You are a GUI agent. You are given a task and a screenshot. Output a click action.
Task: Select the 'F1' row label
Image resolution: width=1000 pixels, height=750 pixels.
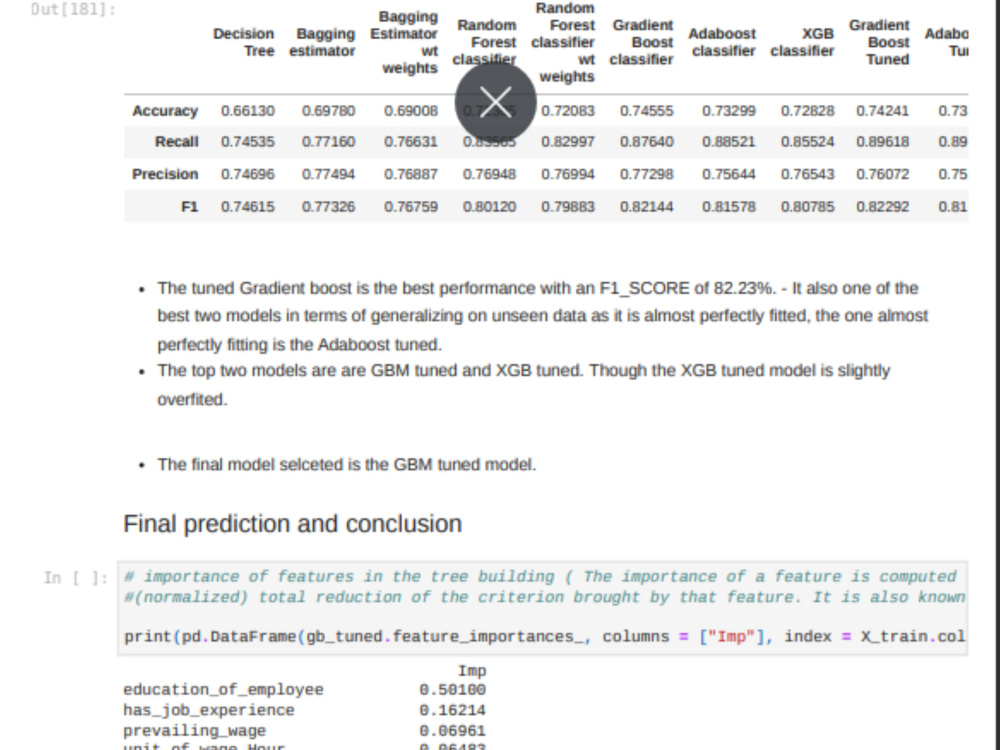190,207
